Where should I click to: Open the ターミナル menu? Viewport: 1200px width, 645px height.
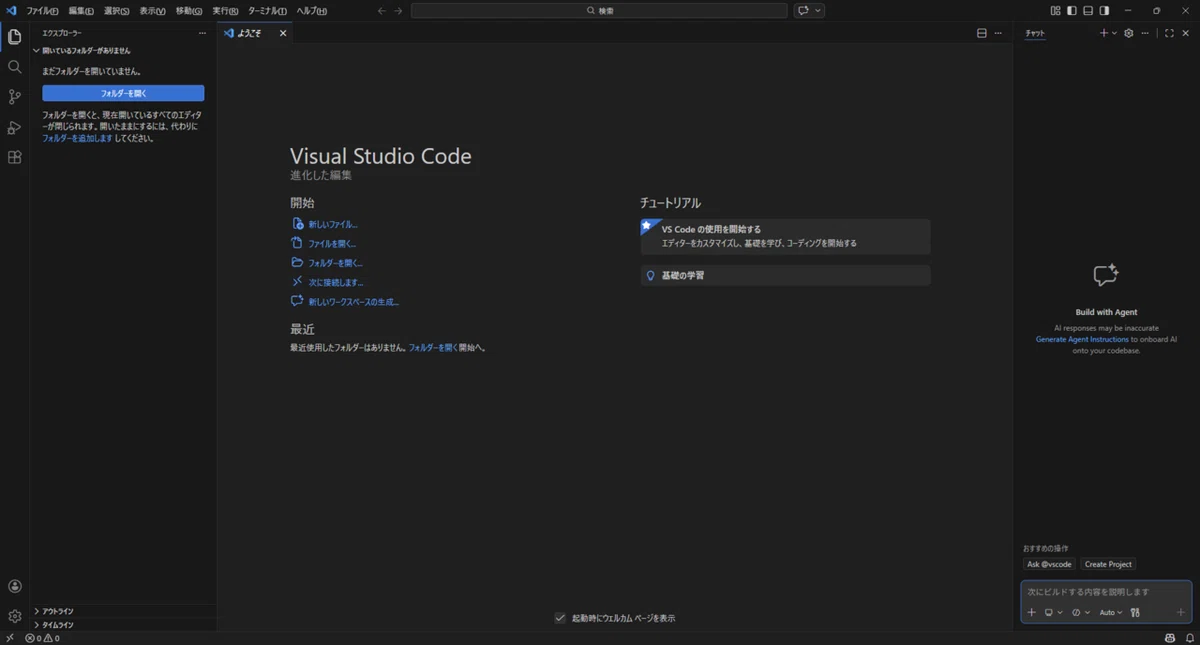267,10
